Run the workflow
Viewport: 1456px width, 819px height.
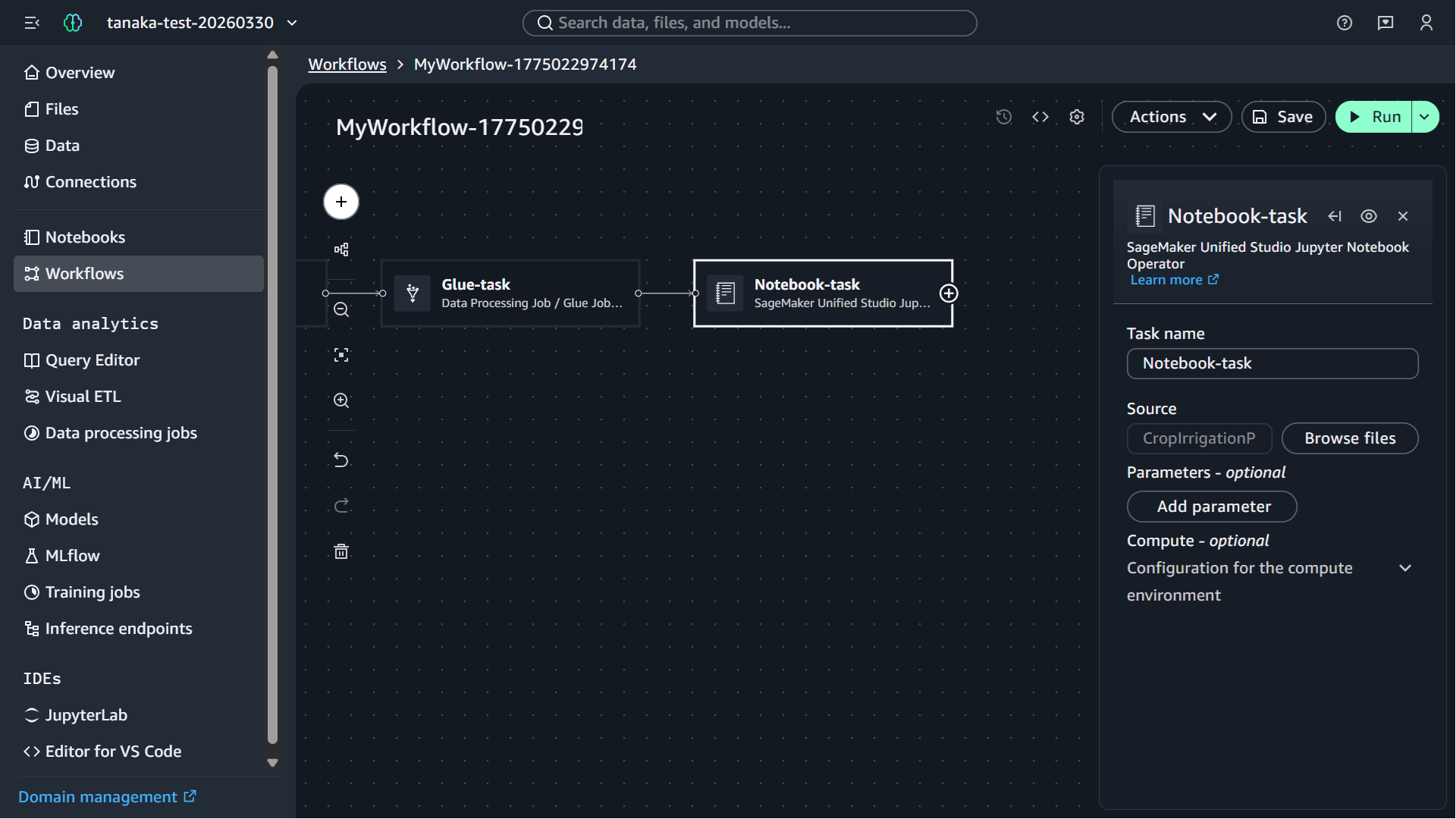(1374, 117)
